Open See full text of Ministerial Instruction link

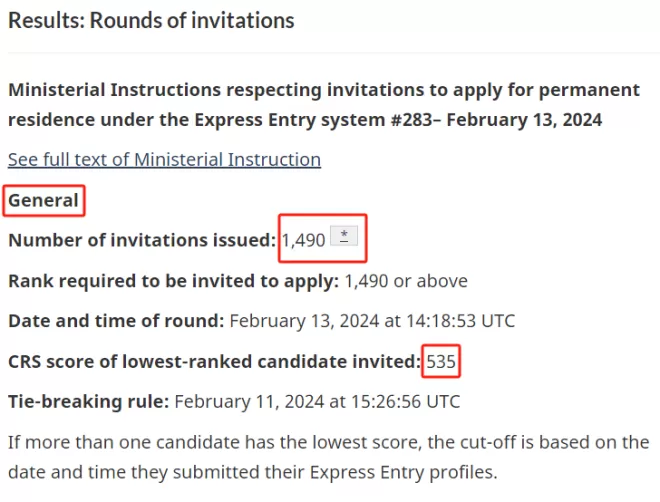[164, 160]
